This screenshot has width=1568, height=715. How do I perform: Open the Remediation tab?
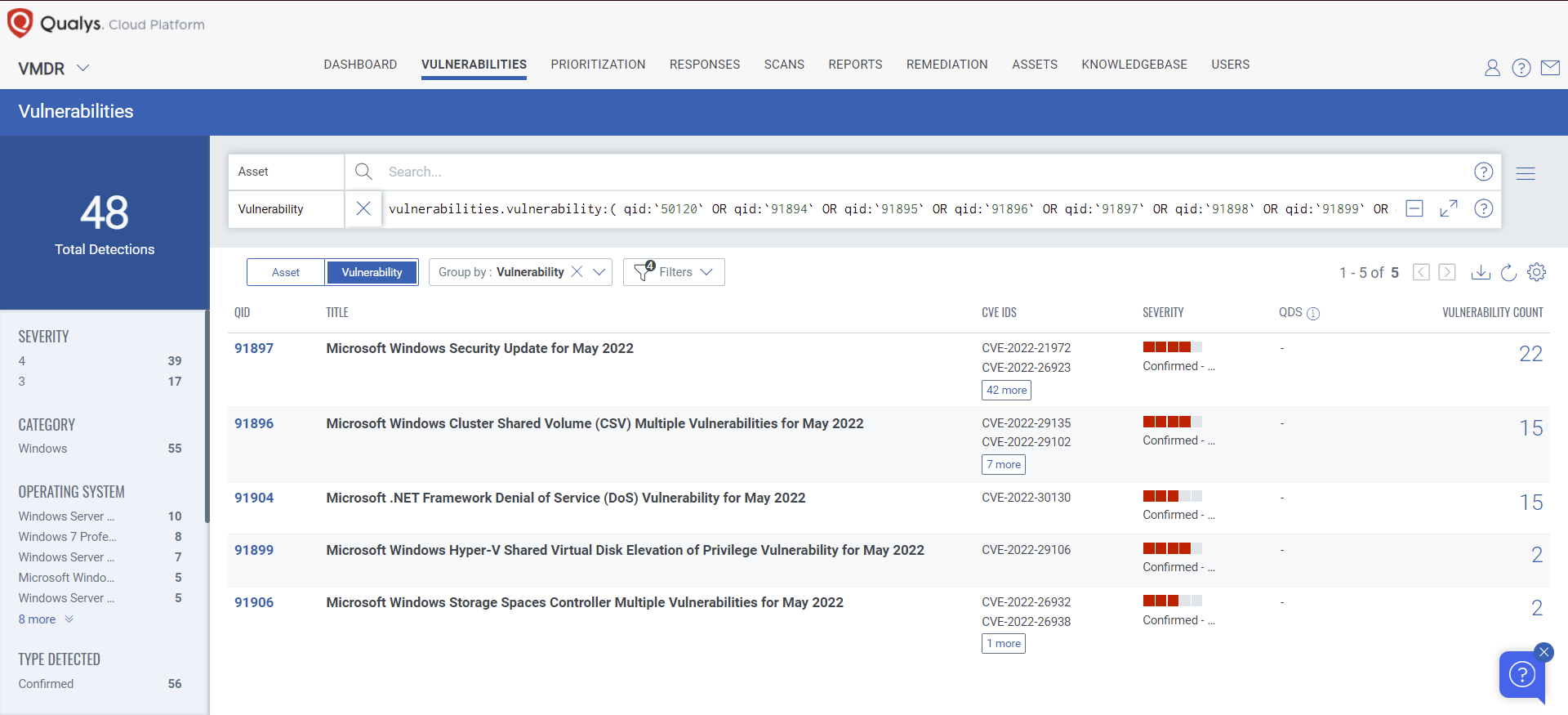click(947, 65)
